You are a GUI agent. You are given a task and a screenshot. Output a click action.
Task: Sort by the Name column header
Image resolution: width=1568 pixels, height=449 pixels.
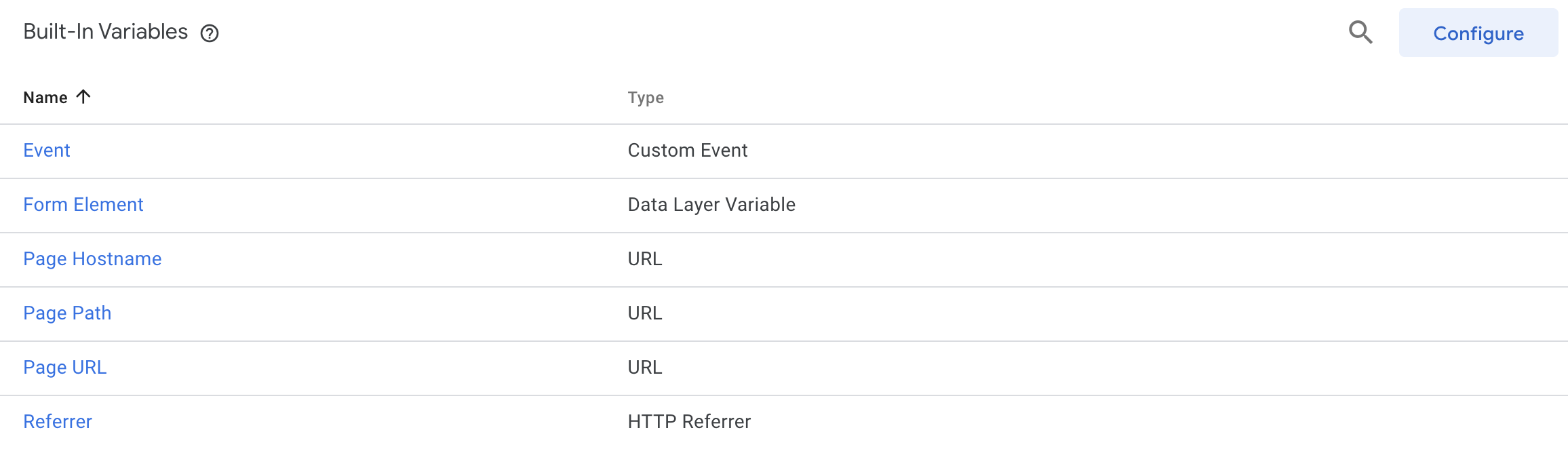pyautogui.click(x=45, y=98)
